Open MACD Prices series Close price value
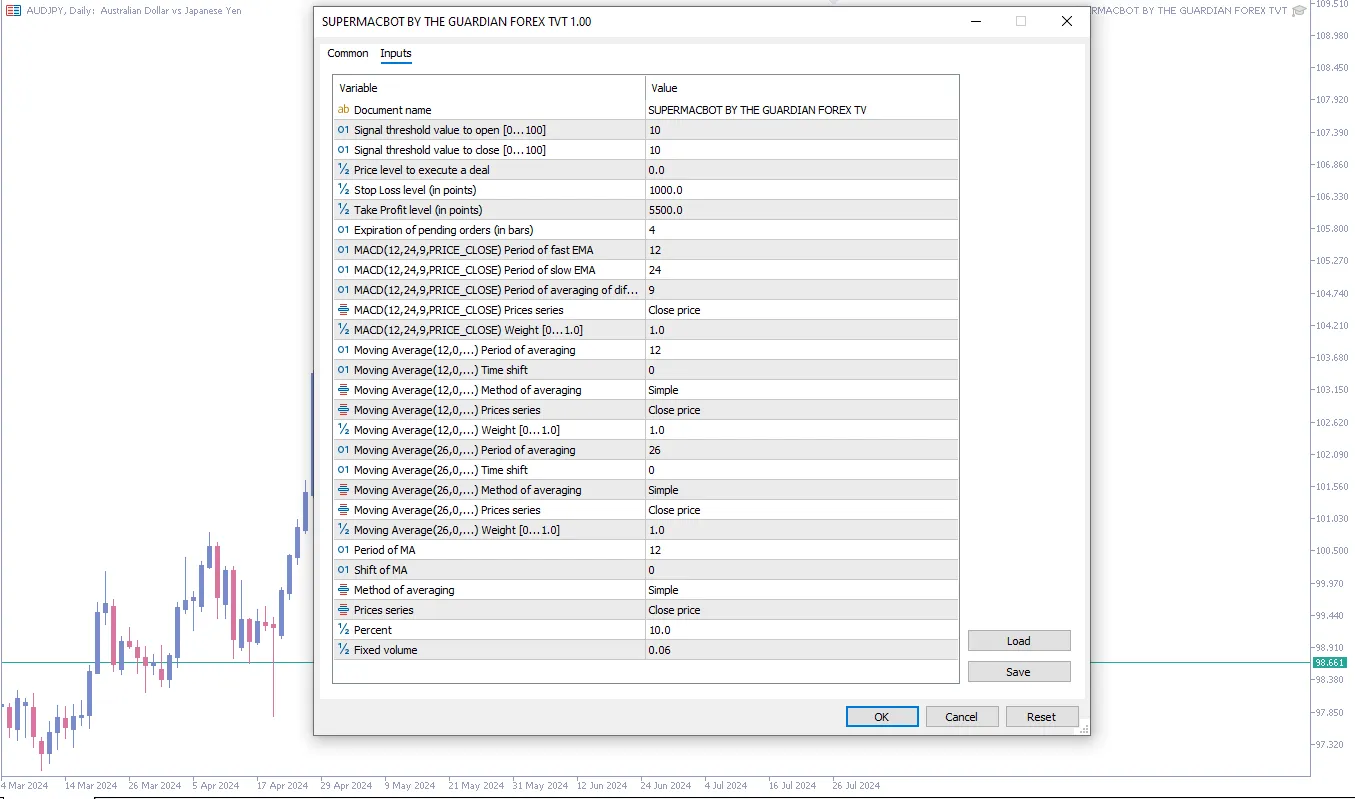This screenshot has height=799, width=1355. click(x=801, y=310)
